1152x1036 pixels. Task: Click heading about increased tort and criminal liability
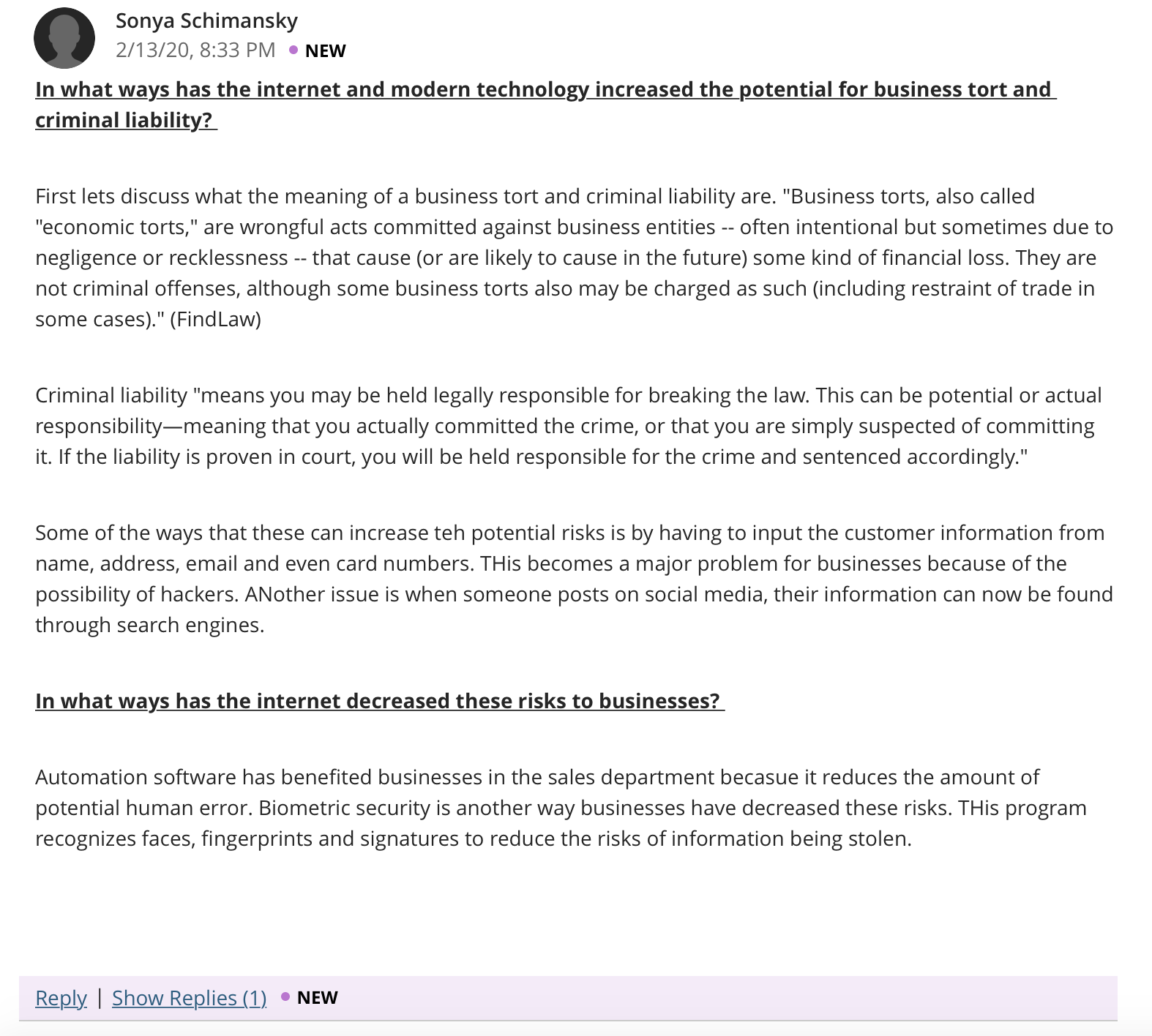[x=545, y=104]
